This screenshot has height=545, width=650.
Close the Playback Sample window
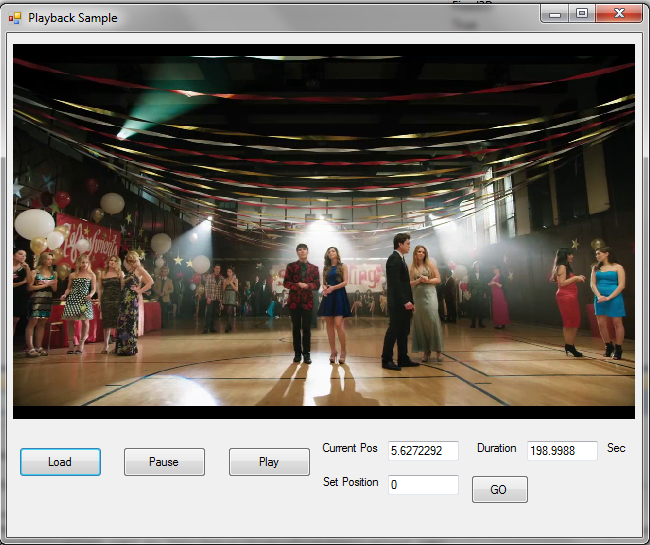pyautogui.click(x=619, y=14)
